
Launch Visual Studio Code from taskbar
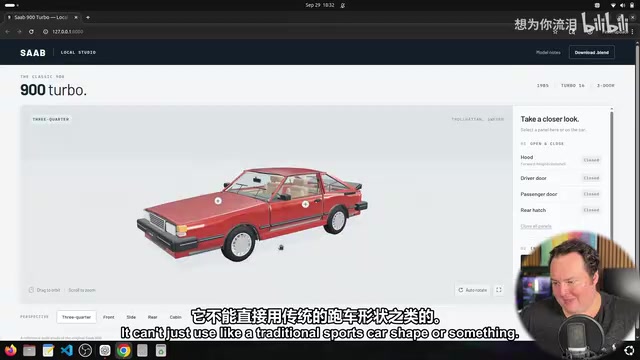pos(67,350)
